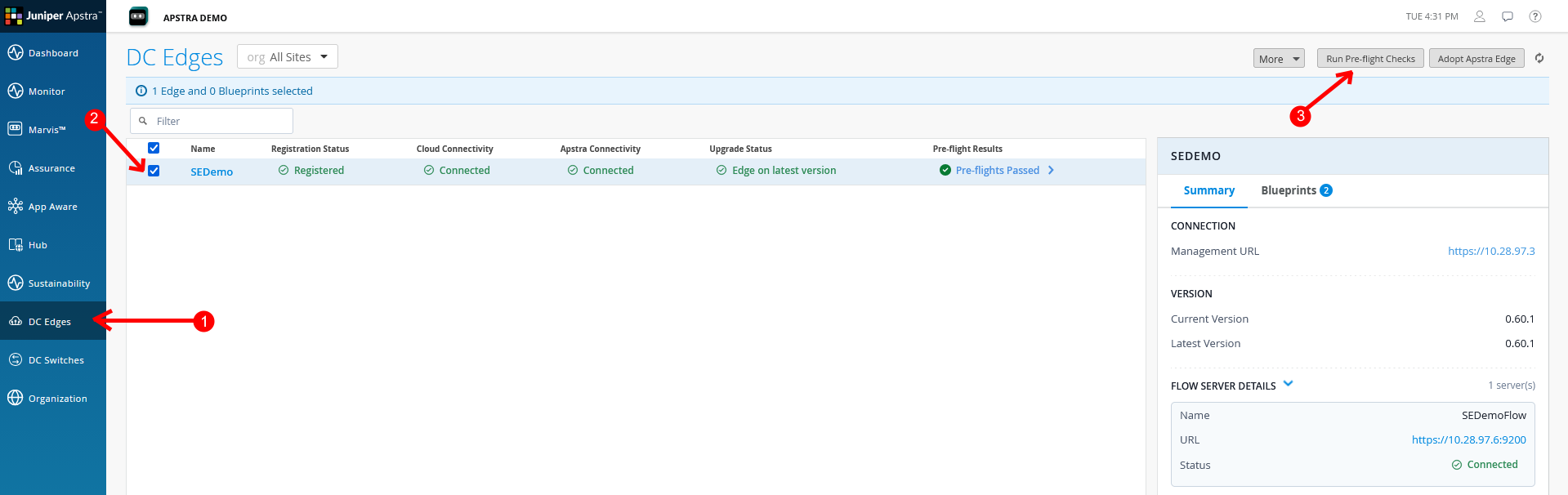The height and width of the screenshot is (495, 1568).
Task: Click Cloud Connectivity column header
Action: [x=454, y=149]
